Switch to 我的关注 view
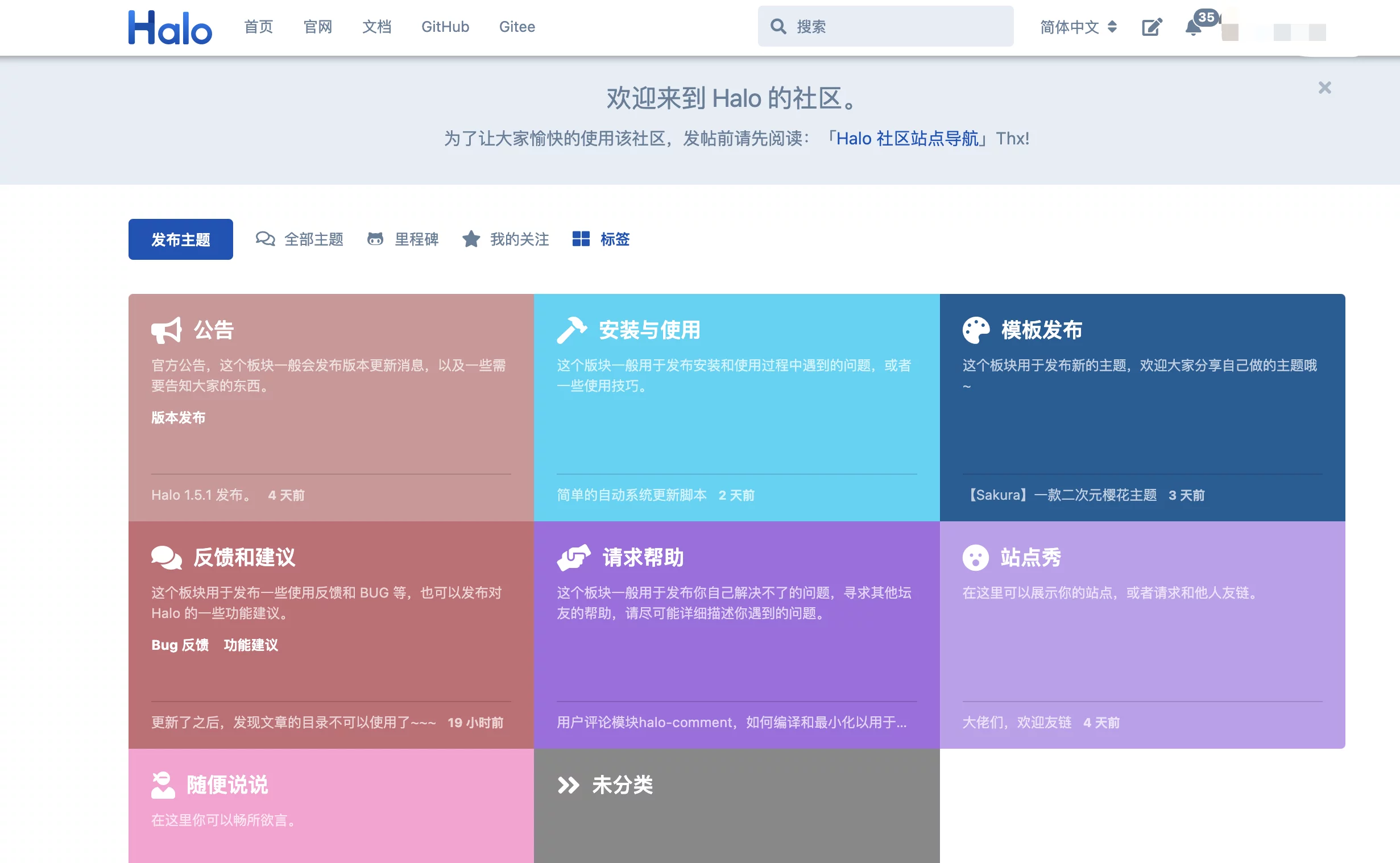The image size is (1400, 863). click(506, 239)
